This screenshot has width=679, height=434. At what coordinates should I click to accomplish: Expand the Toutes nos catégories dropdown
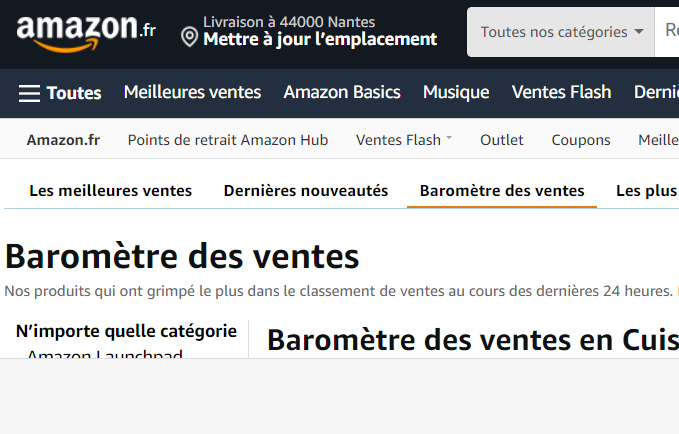[x=561, y=32]
